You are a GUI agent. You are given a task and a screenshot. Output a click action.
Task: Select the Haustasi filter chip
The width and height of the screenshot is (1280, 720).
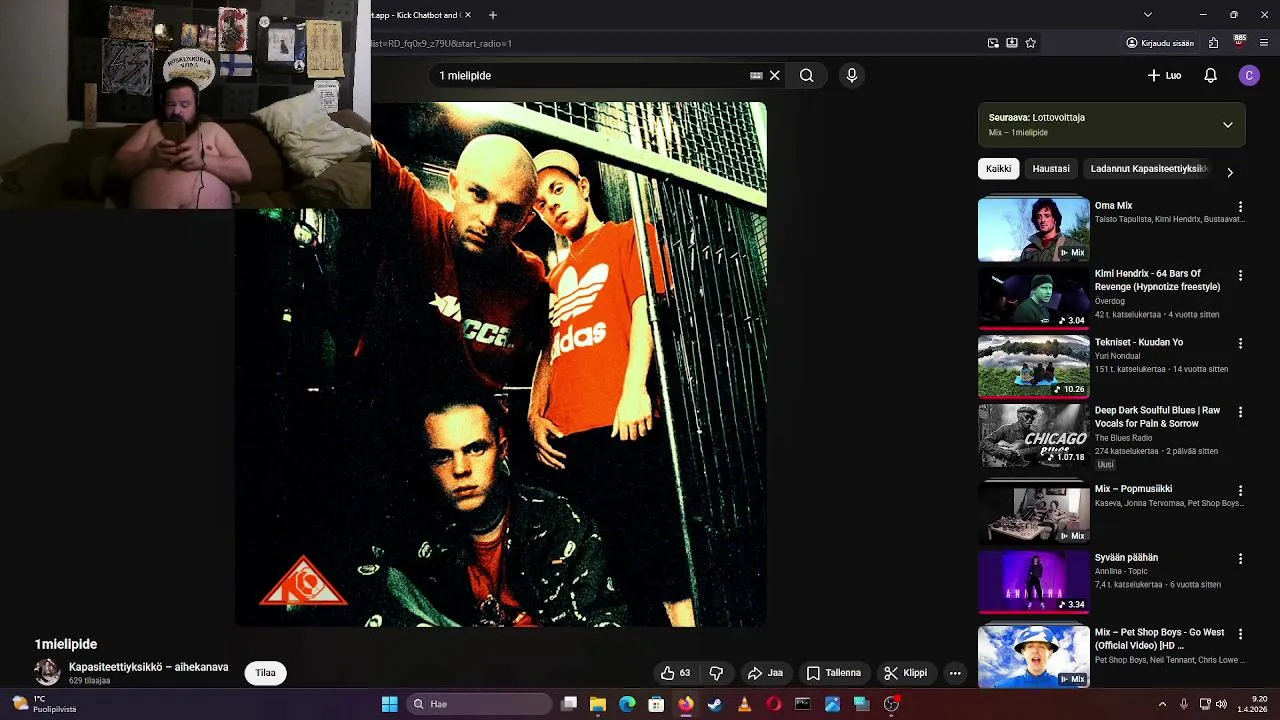(1051, 169)
